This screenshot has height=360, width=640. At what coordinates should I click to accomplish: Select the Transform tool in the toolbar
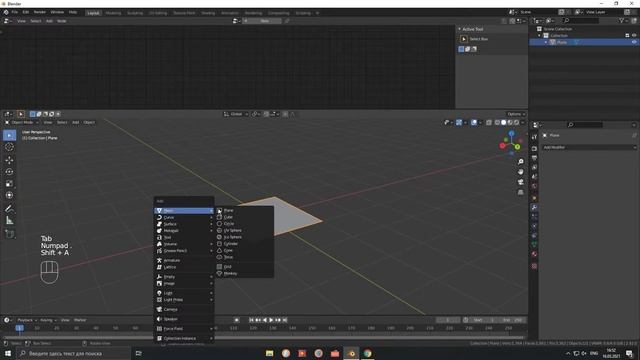(x=9, y=196)
